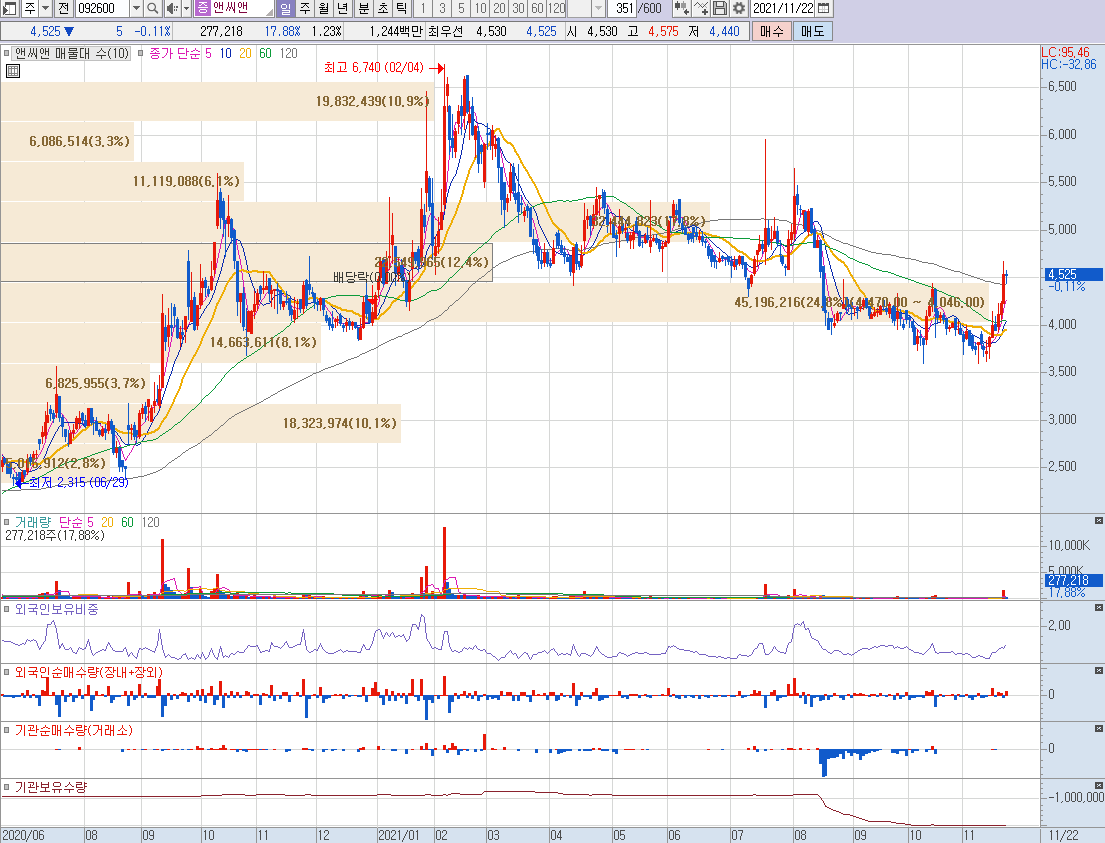Choose the 3 interval button
The image size is (1105, 843).
click(442, 8)
